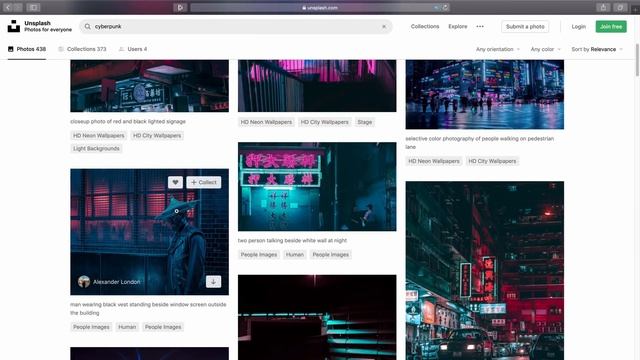Switch to the Collections 373 tab

pos(82,49)
